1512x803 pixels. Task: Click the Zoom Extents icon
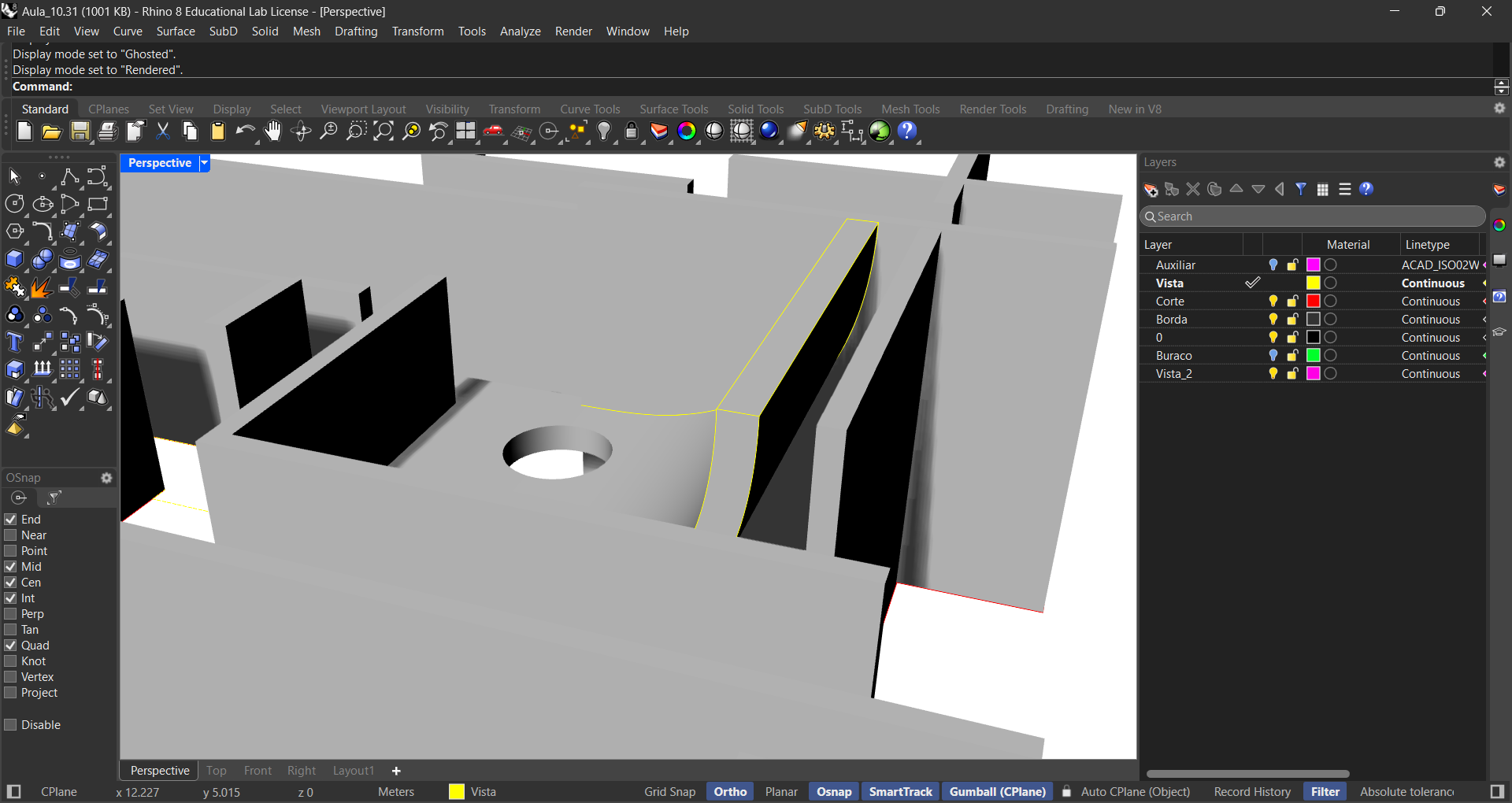[384, 131]
